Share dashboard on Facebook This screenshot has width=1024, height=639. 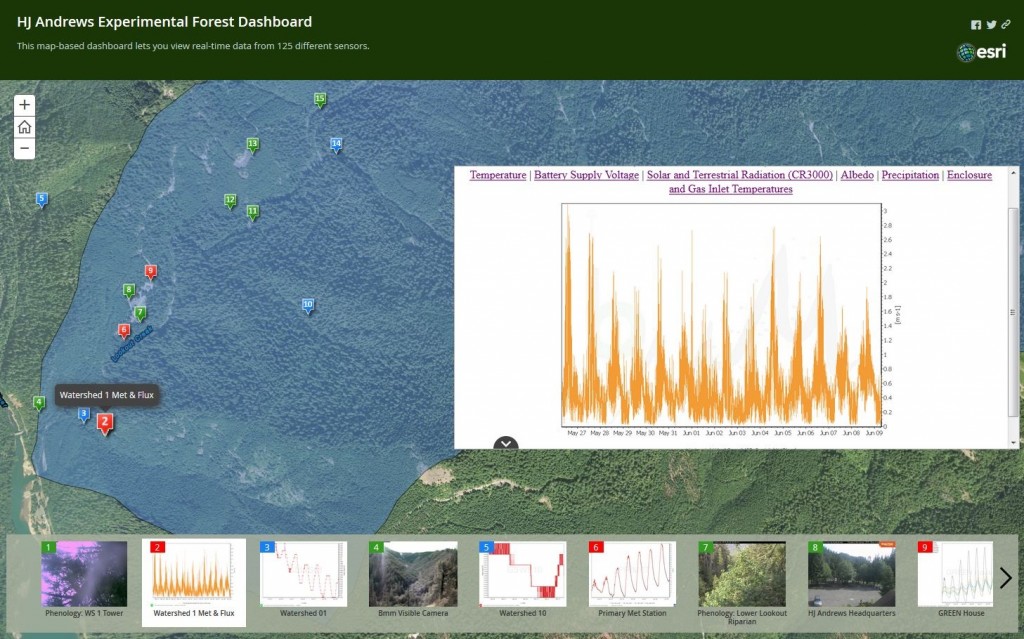pyautogui.click(x=976, y=25)
